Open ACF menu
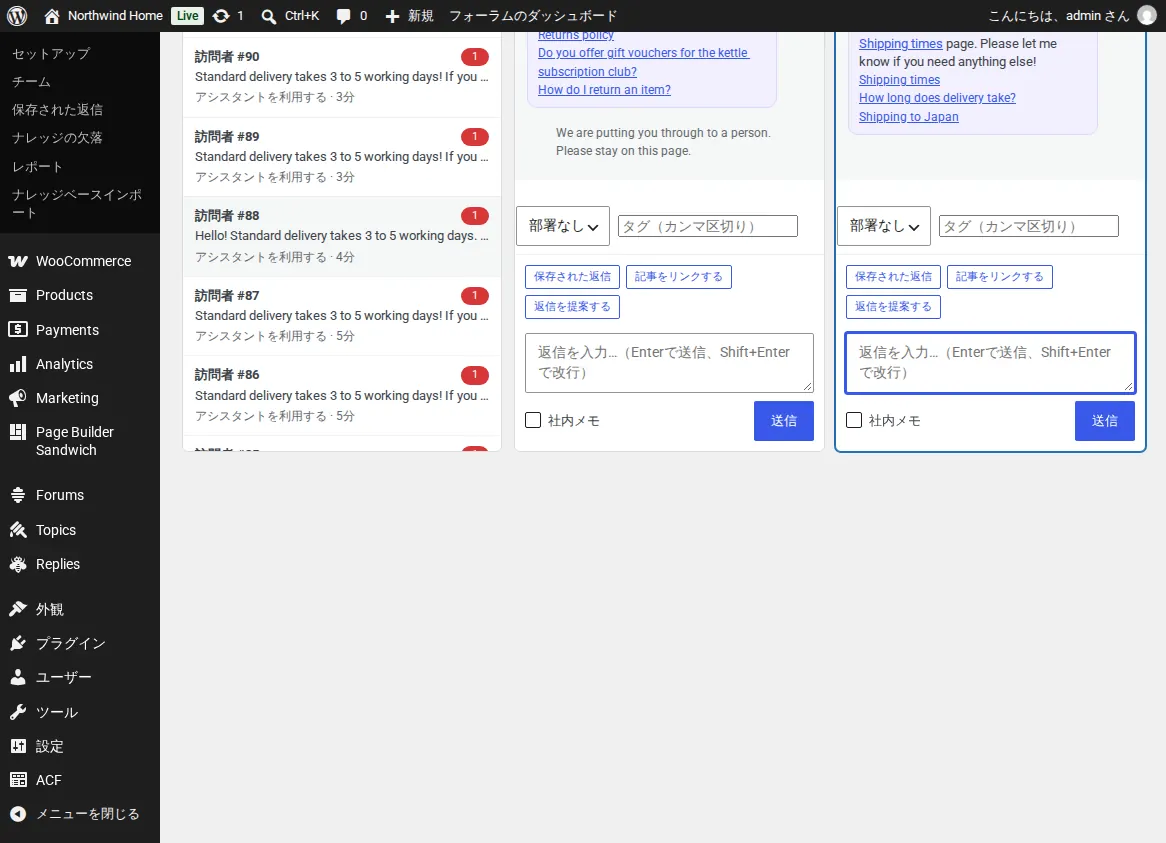 click(80, 780)
